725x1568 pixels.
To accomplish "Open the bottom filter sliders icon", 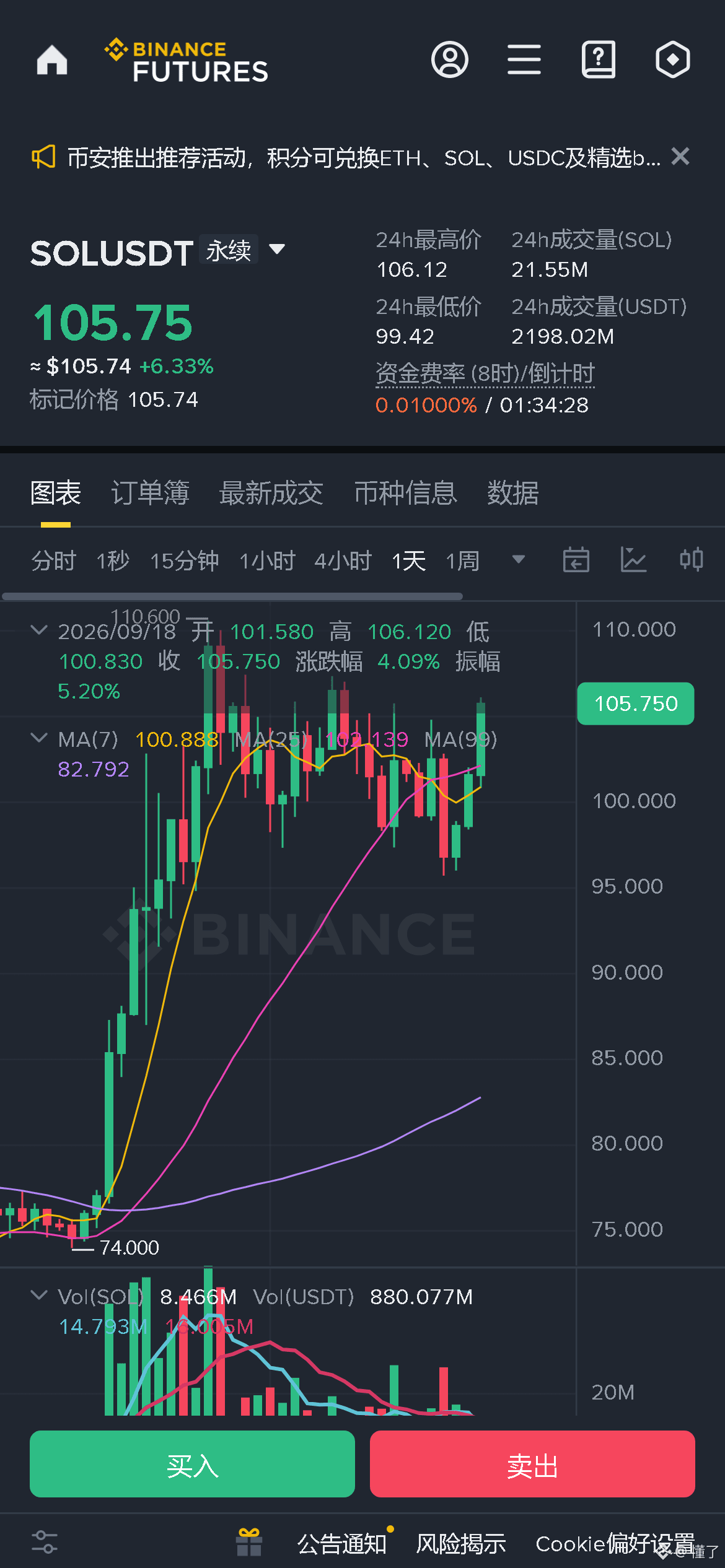I will tap(45, 1543).
